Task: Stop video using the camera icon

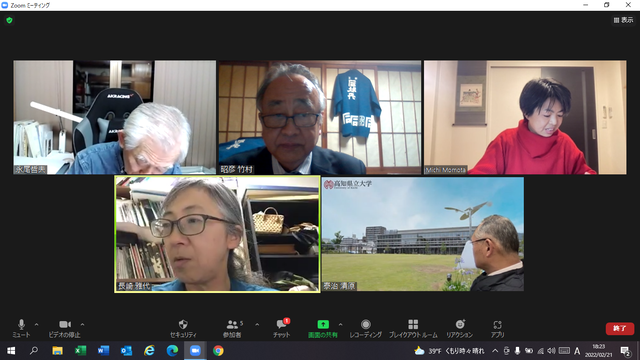Action: pos(64,329)
